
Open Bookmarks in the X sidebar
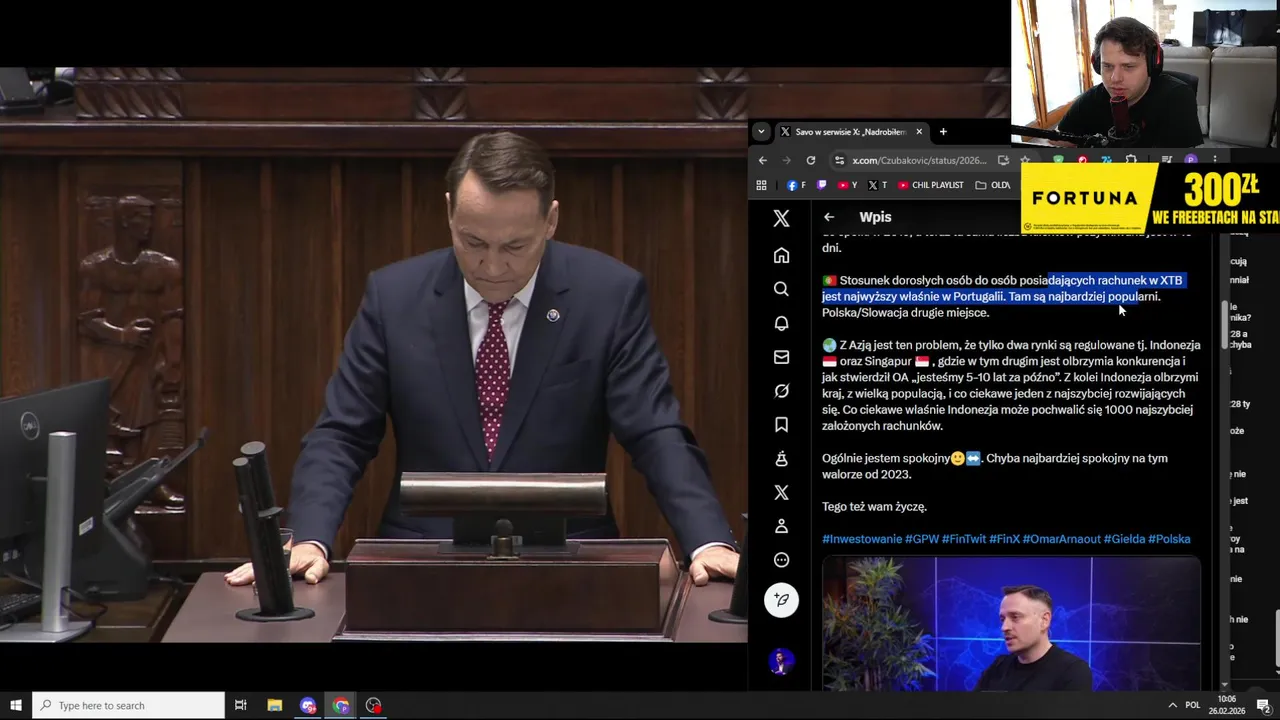click(x=781, y=425)
